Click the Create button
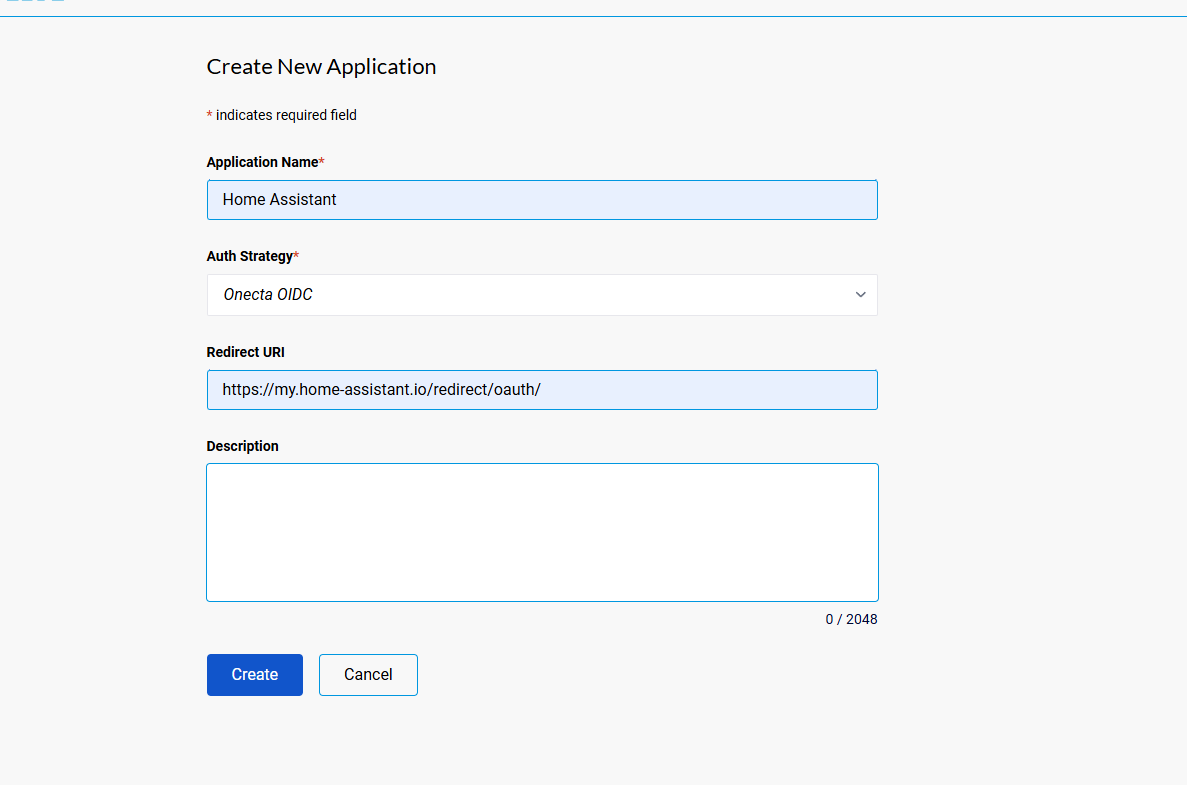Screen dimensions: 1187x785 tap(254, 674)
